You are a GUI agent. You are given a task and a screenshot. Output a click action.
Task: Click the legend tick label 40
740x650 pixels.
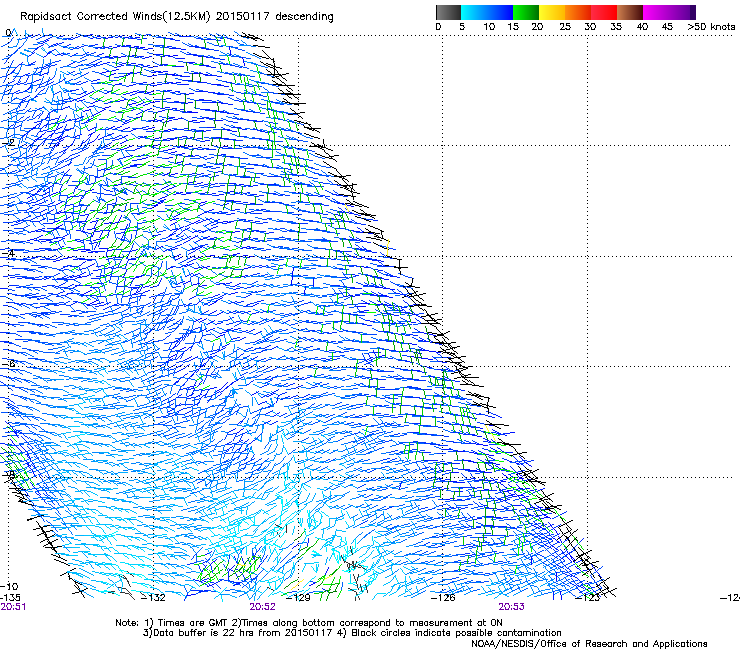pyautogui.click(x=642, y=27)
